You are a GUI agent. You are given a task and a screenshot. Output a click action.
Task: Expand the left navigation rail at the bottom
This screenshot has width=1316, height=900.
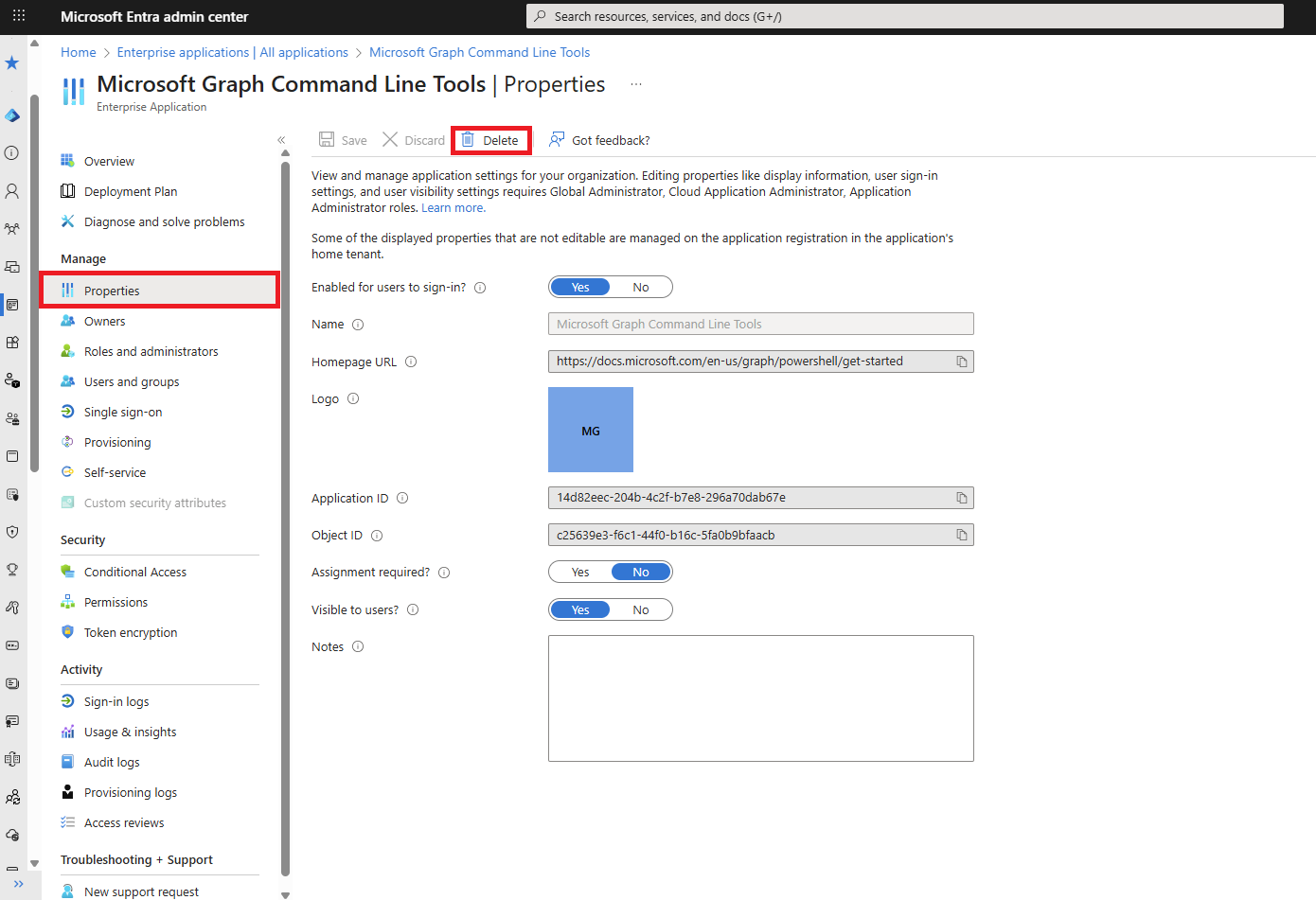18,884
